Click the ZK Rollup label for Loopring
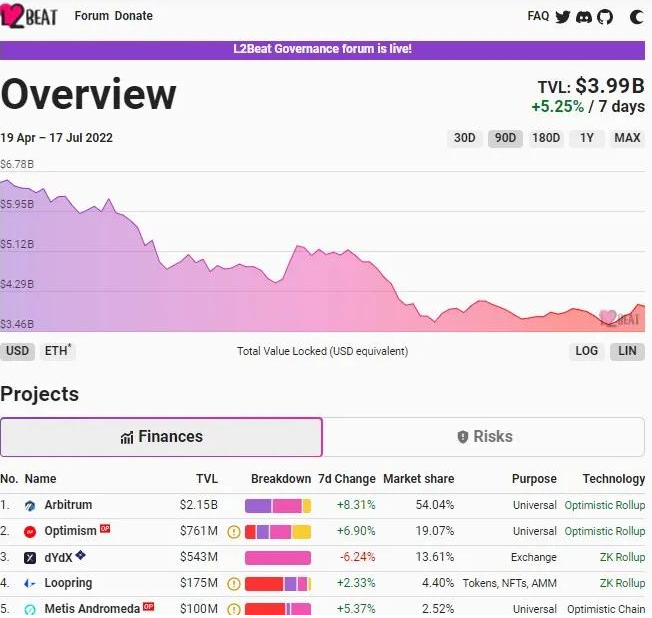 (622, 583)
